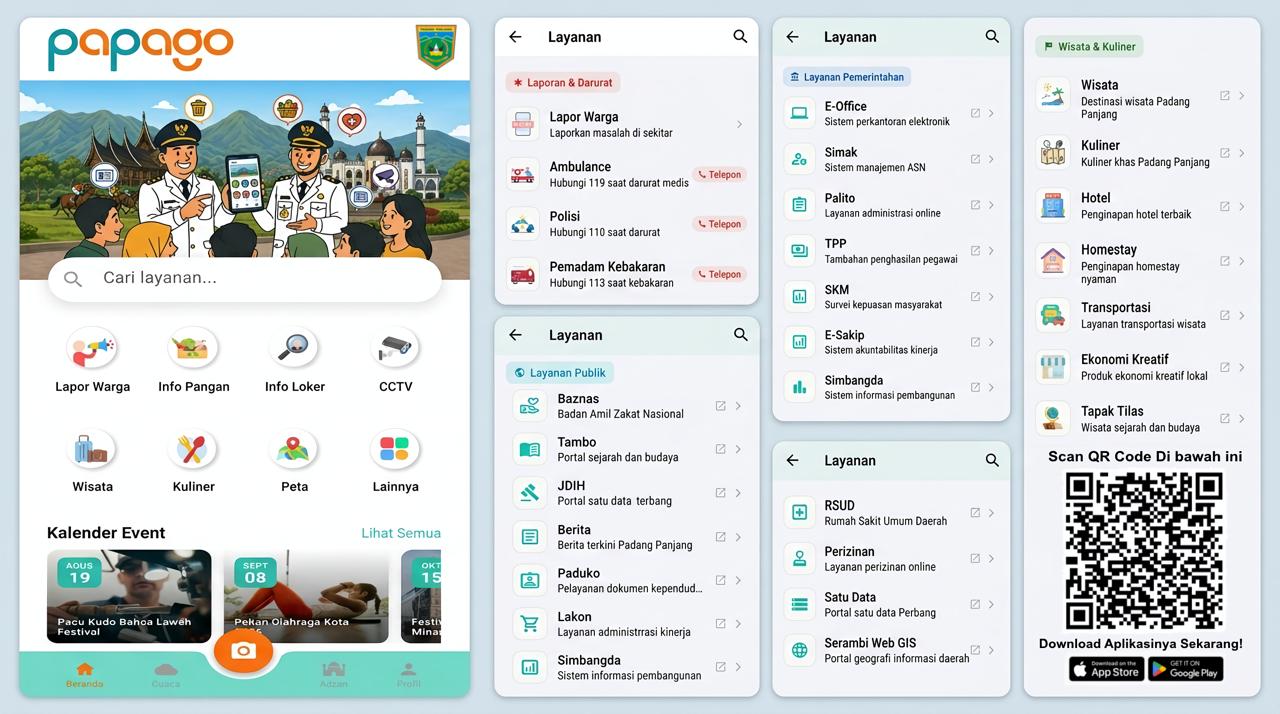The width and height of the screenshot is (1280, 714).
Task: Click the Polisi service icon
Action: 522,224
